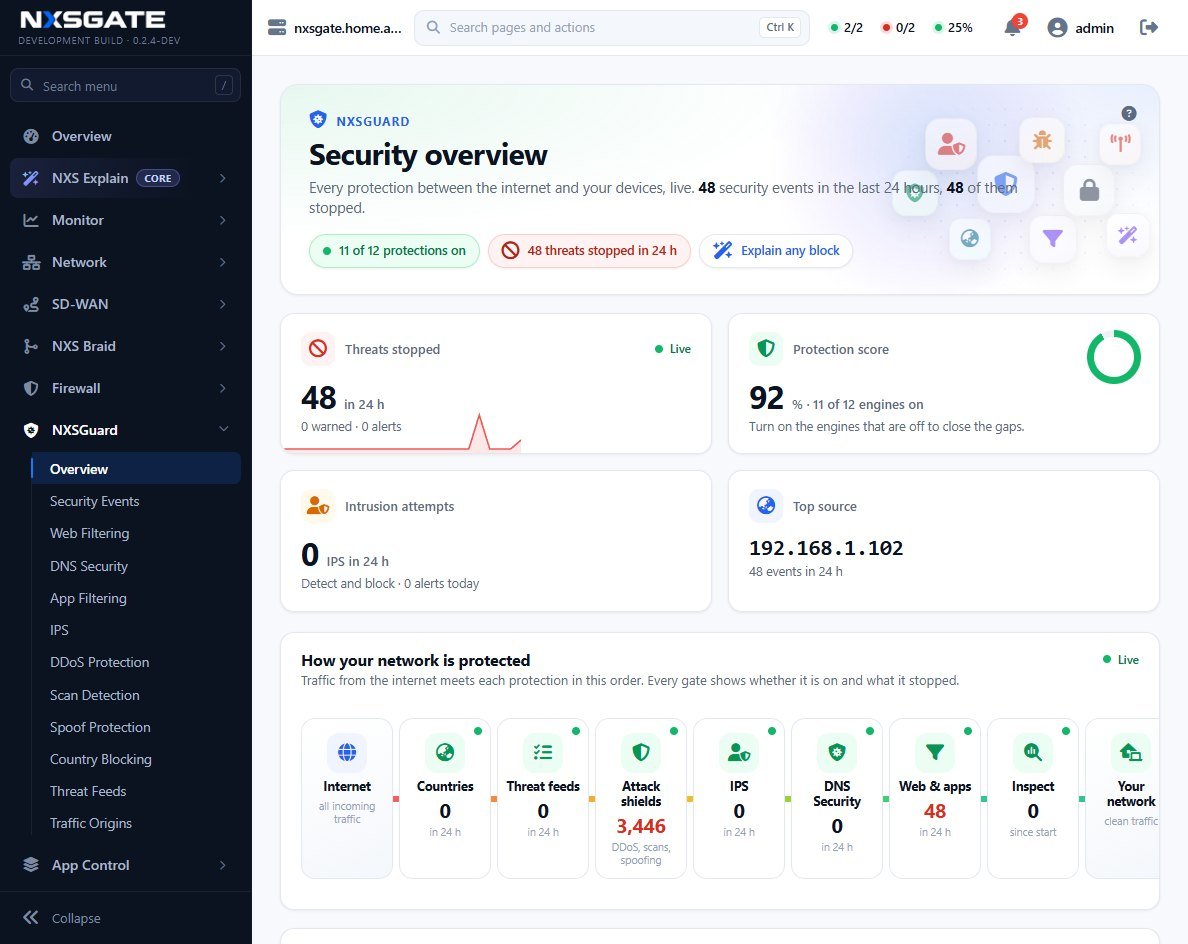Click the notification bell icon
The height and width of the screenshot is (944, 1188).
point(1012,28)
